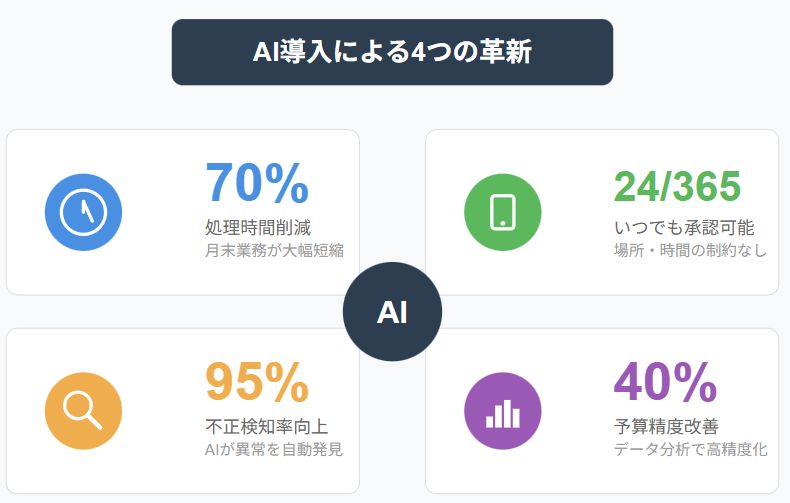This screenshot has width=790, height=503.
Task: Click the 95% statistic figure
Action: coord(257,382)
